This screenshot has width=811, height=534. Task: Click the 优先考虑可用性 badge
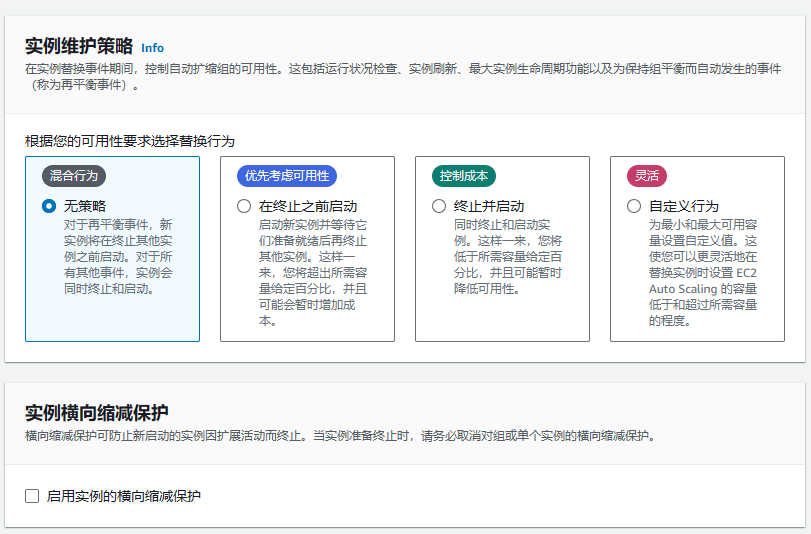point(287,176)
